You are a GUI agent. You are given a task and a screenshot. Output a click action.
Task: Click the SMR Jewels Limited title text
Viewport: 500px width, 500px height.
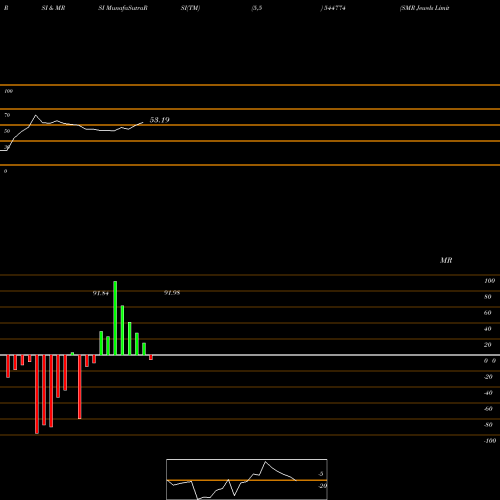[x=424, y=8]
